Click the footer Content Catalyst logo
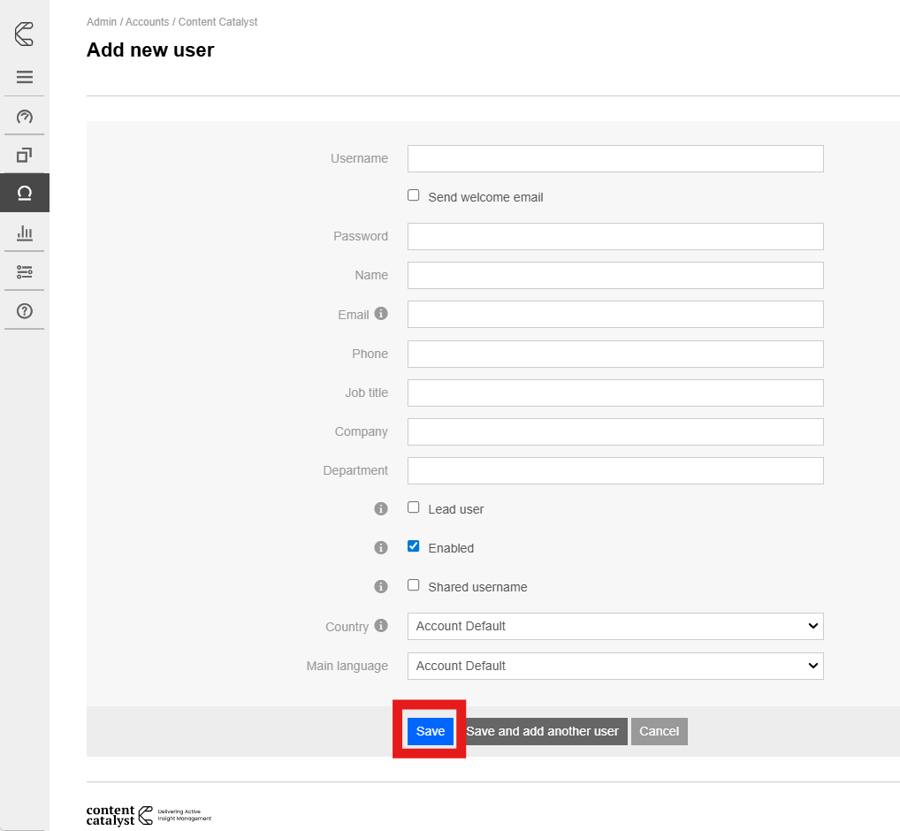This screenshot has height=831, width=900. click(x=149, y=815)
